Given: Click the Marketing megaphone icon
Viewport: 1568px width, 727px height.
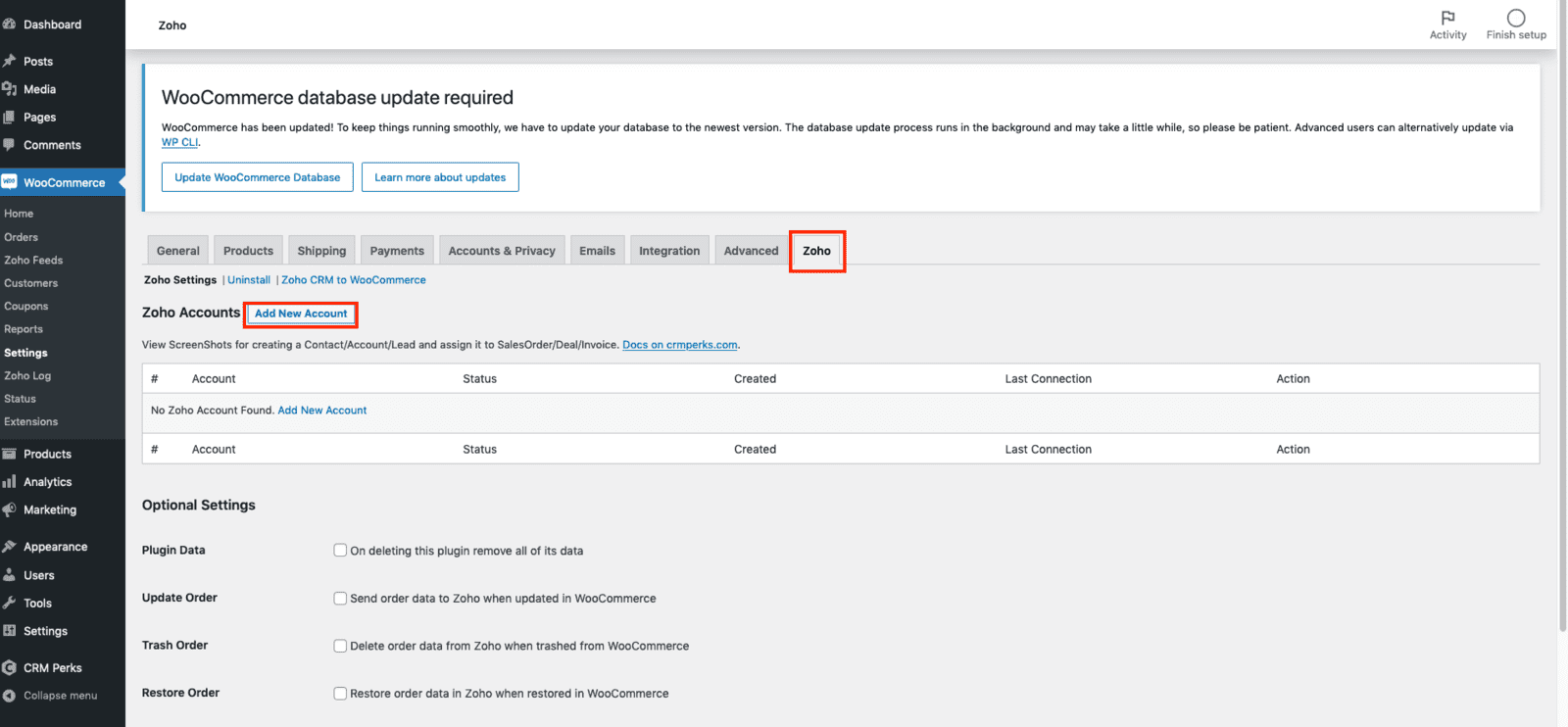Looking at the screenshot, I should [9, 509].
